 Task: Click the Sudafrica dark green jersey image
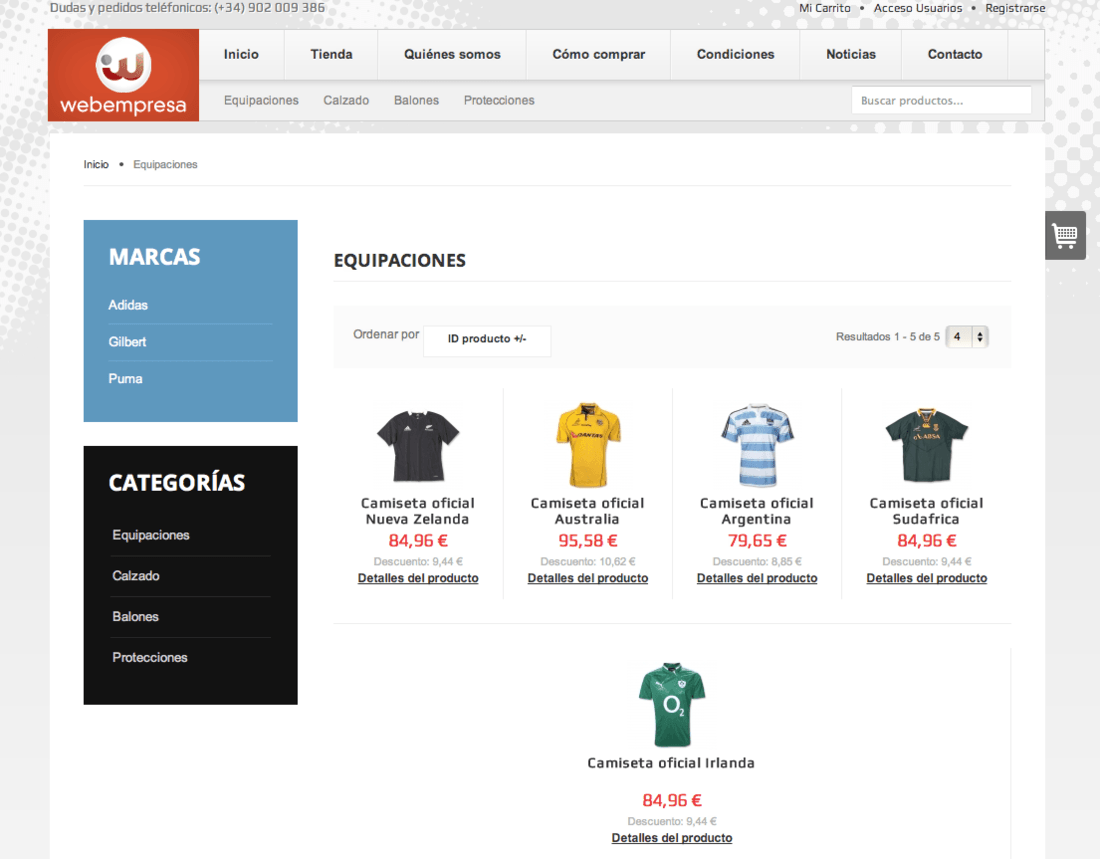click(x=927, y=445)
